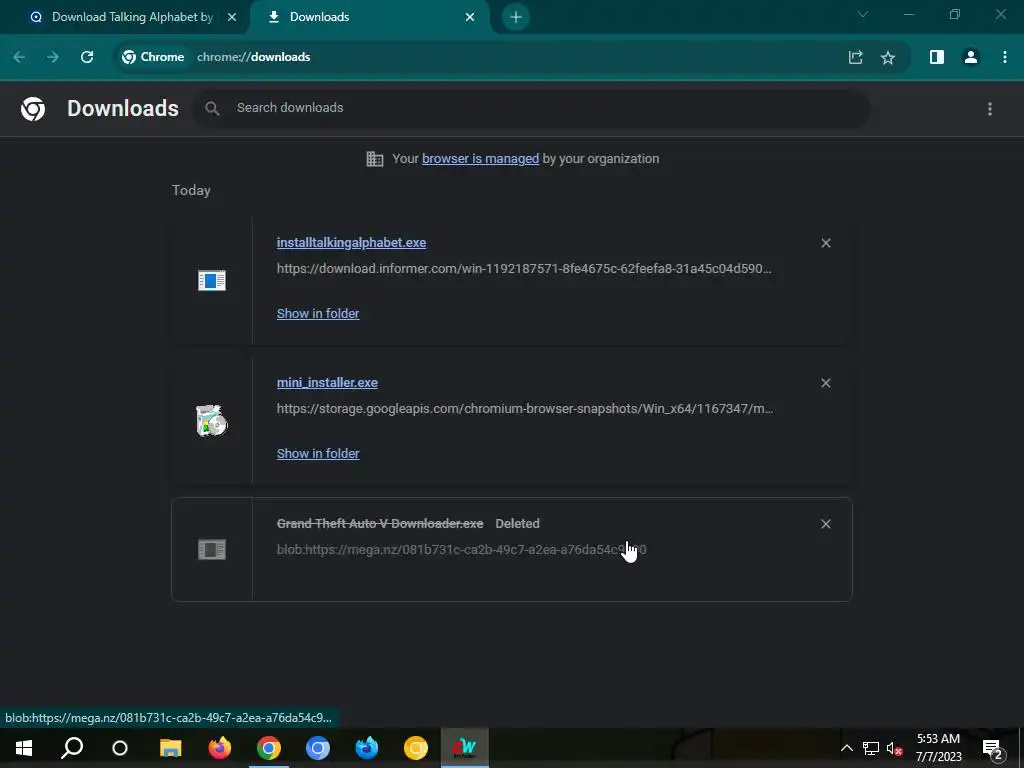
Task: Click the Chrome site info chip
Action: 153,57
